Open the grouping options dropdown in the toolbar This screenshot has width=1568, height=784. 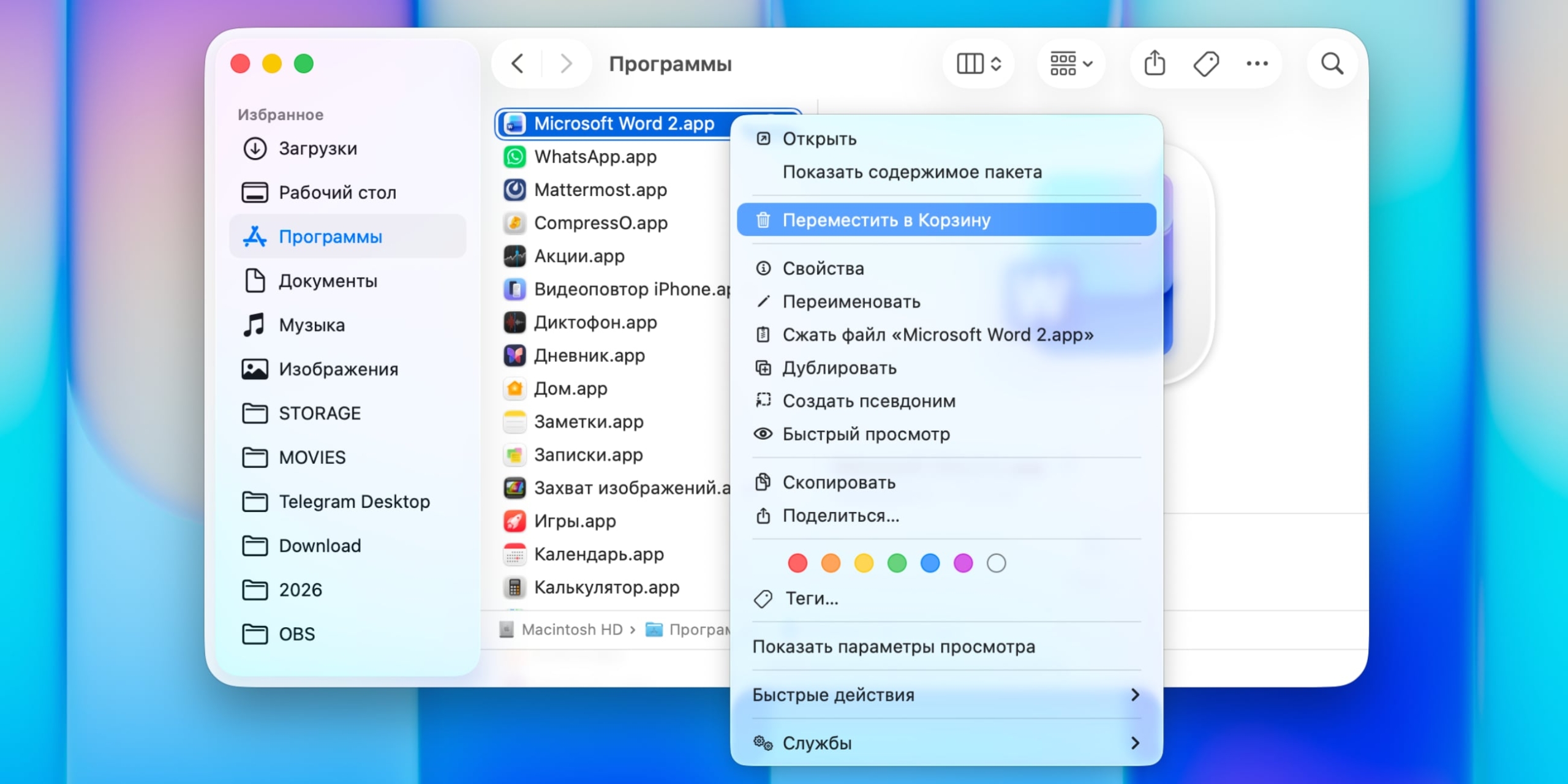pos(1071,63)
